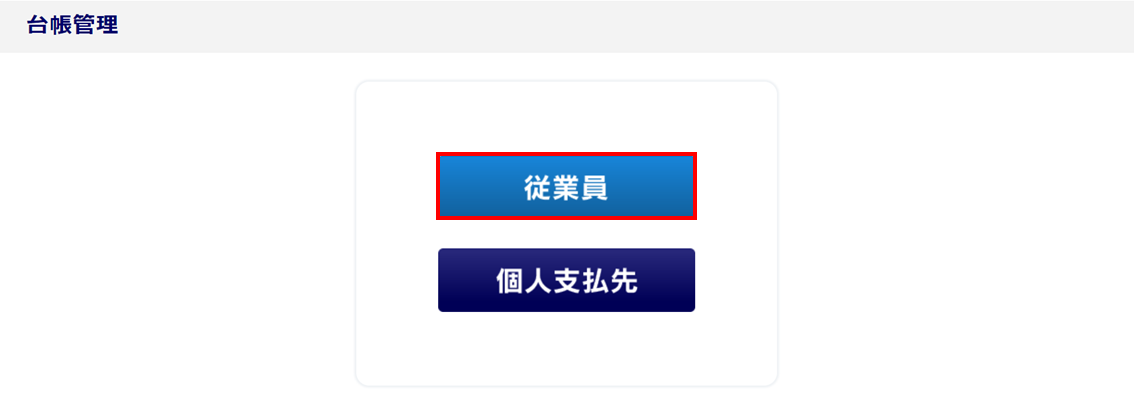This screenshot has height=411, width=1134.
Task: Activate the non-highlighted 個人支払先 button
Action: [x=566, y=280]
